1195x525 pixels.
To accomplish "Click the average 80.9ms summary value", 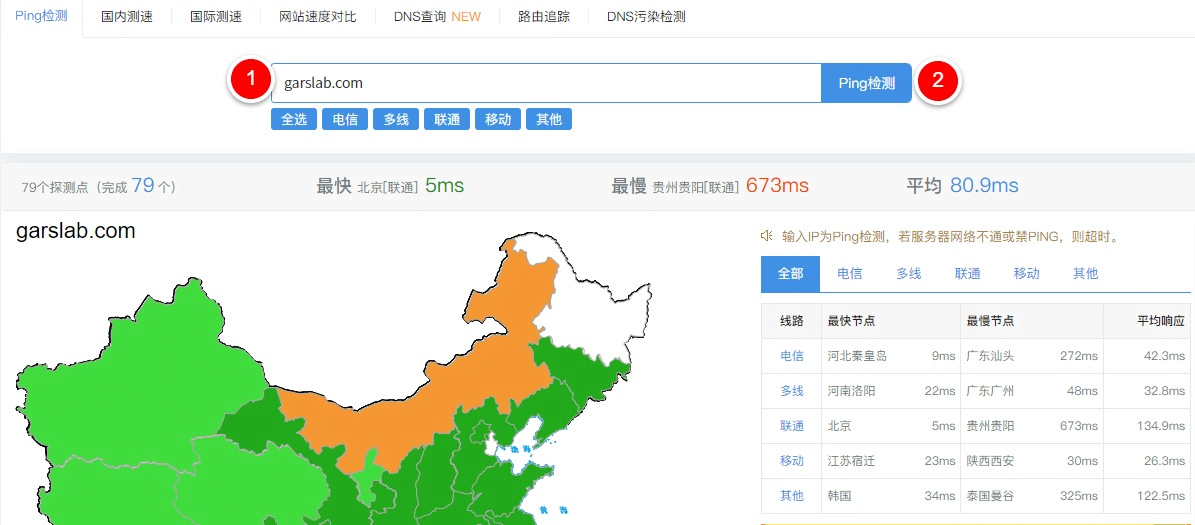I will tap(984, 185).
